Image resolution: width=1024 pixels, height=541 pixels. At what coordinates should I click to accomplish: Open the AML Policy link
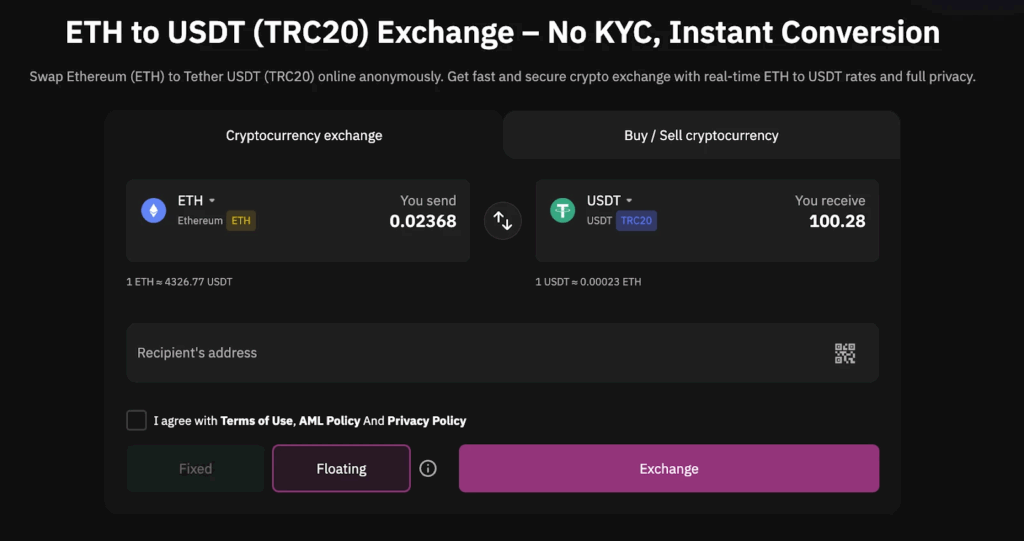click(329, 421)
